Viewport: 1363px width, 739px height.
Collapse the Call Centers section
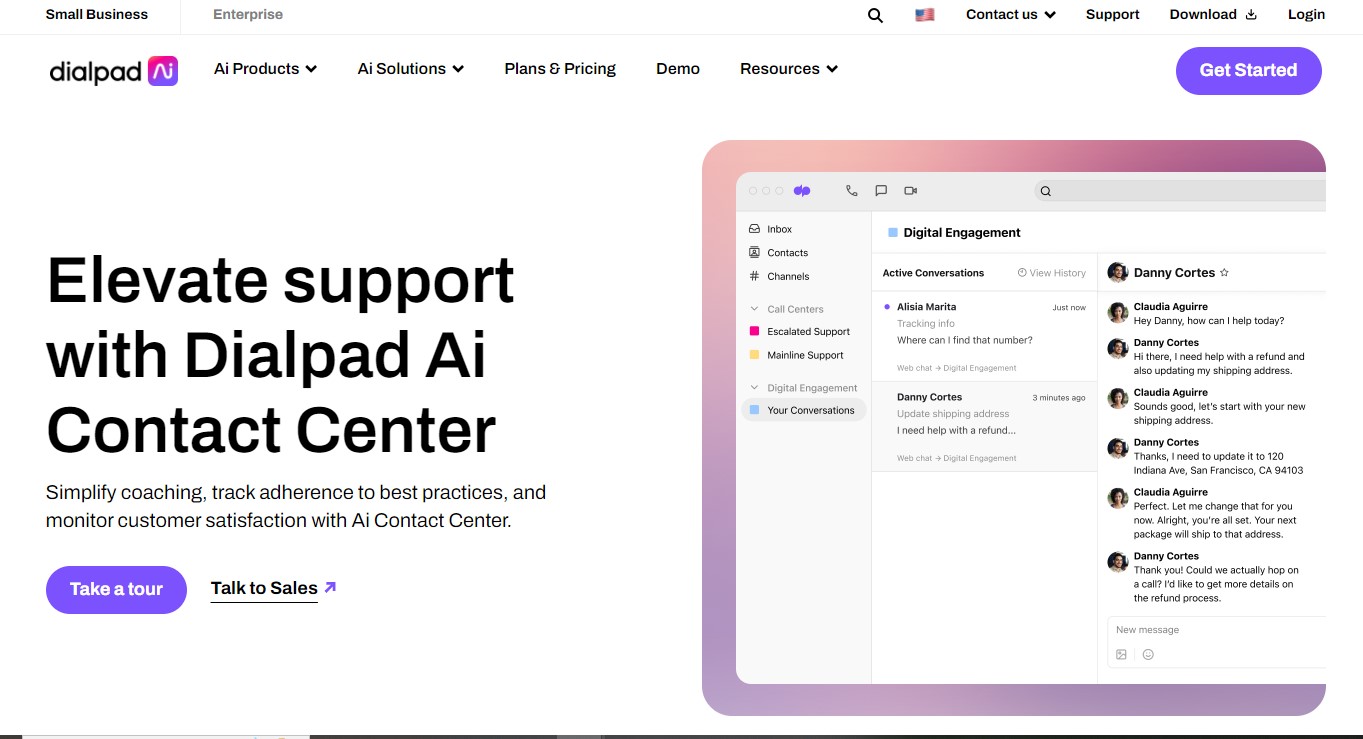tap(755, 308)
